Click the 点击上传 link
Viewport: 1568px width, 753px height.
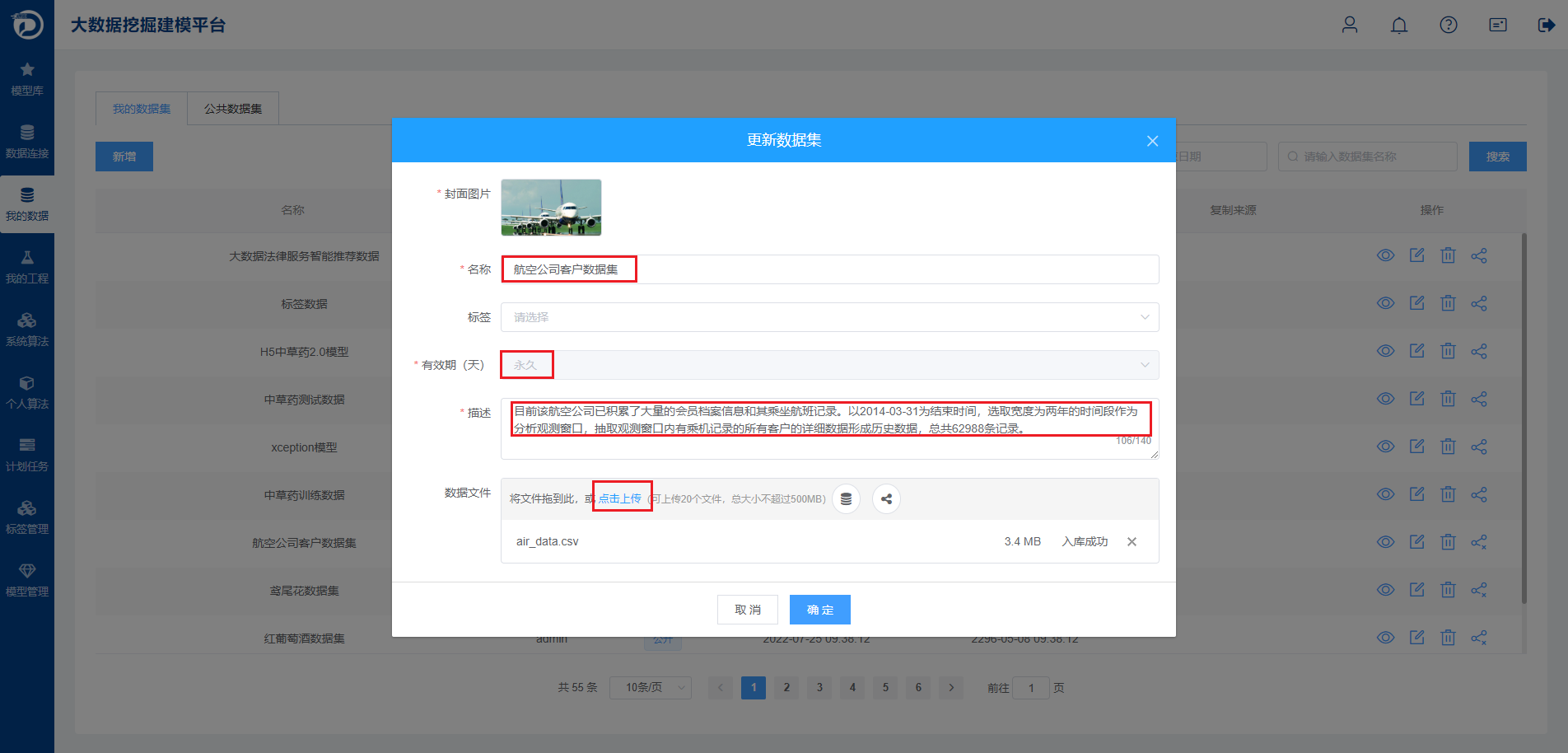(x=620, y=498)
